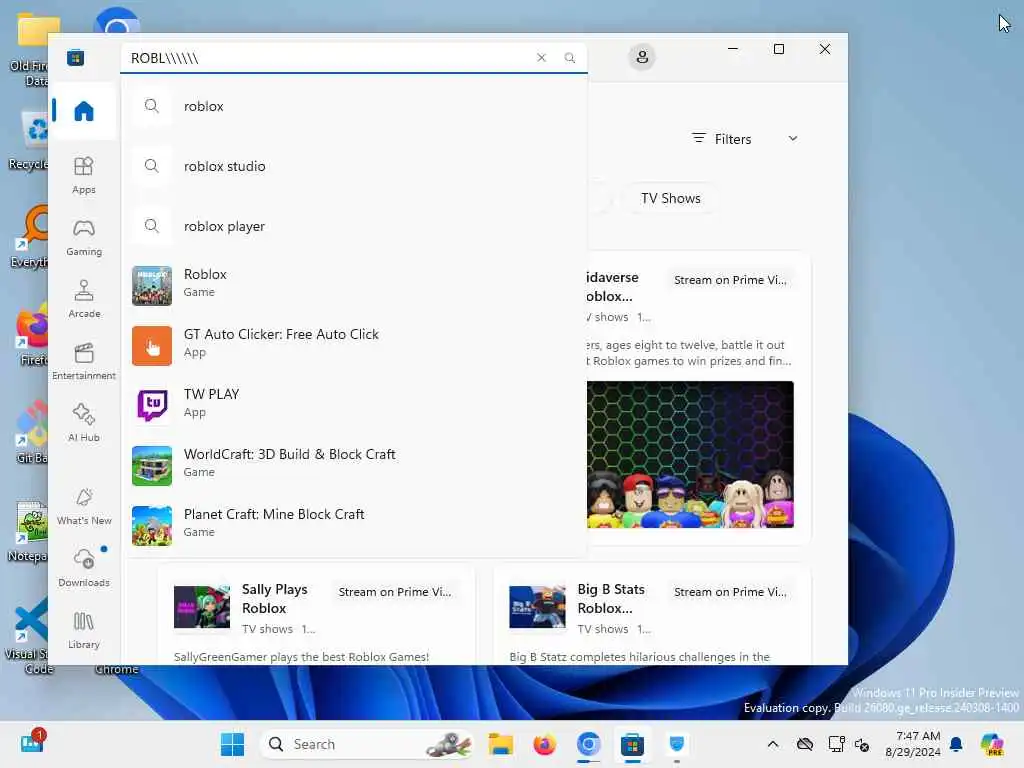The height and width of the screenshot is (768, 1024).
Task: Click the taskbar Search box
Action: click(367, 744)
